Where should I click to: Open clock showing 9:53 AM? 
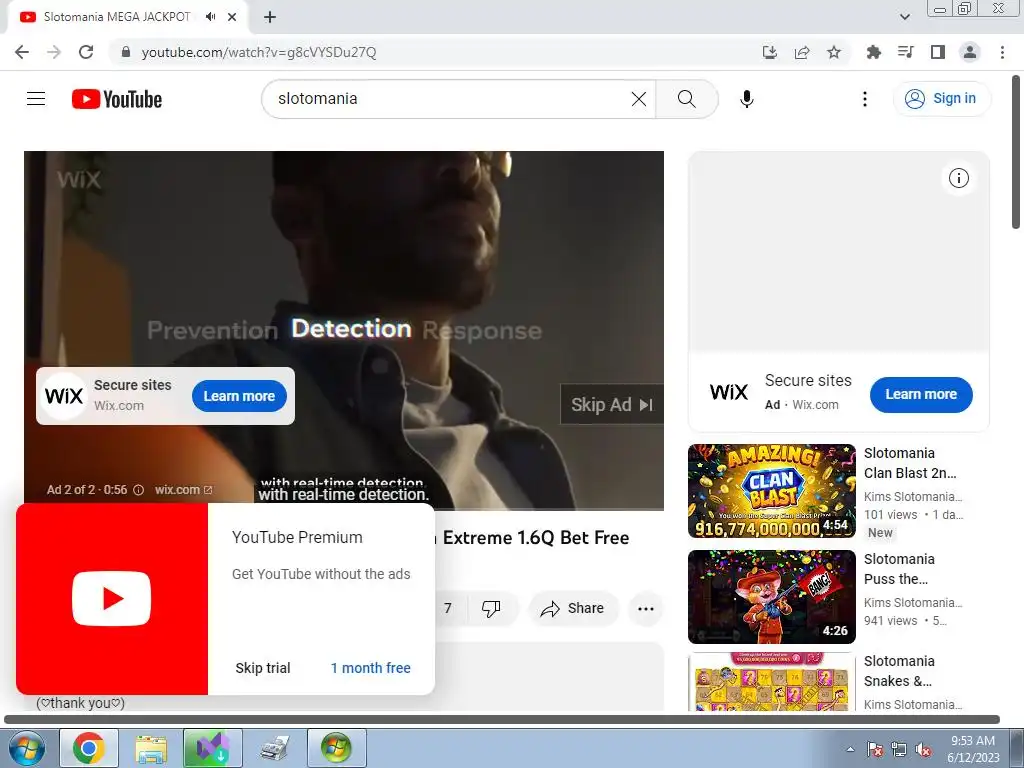pos(973,749)
